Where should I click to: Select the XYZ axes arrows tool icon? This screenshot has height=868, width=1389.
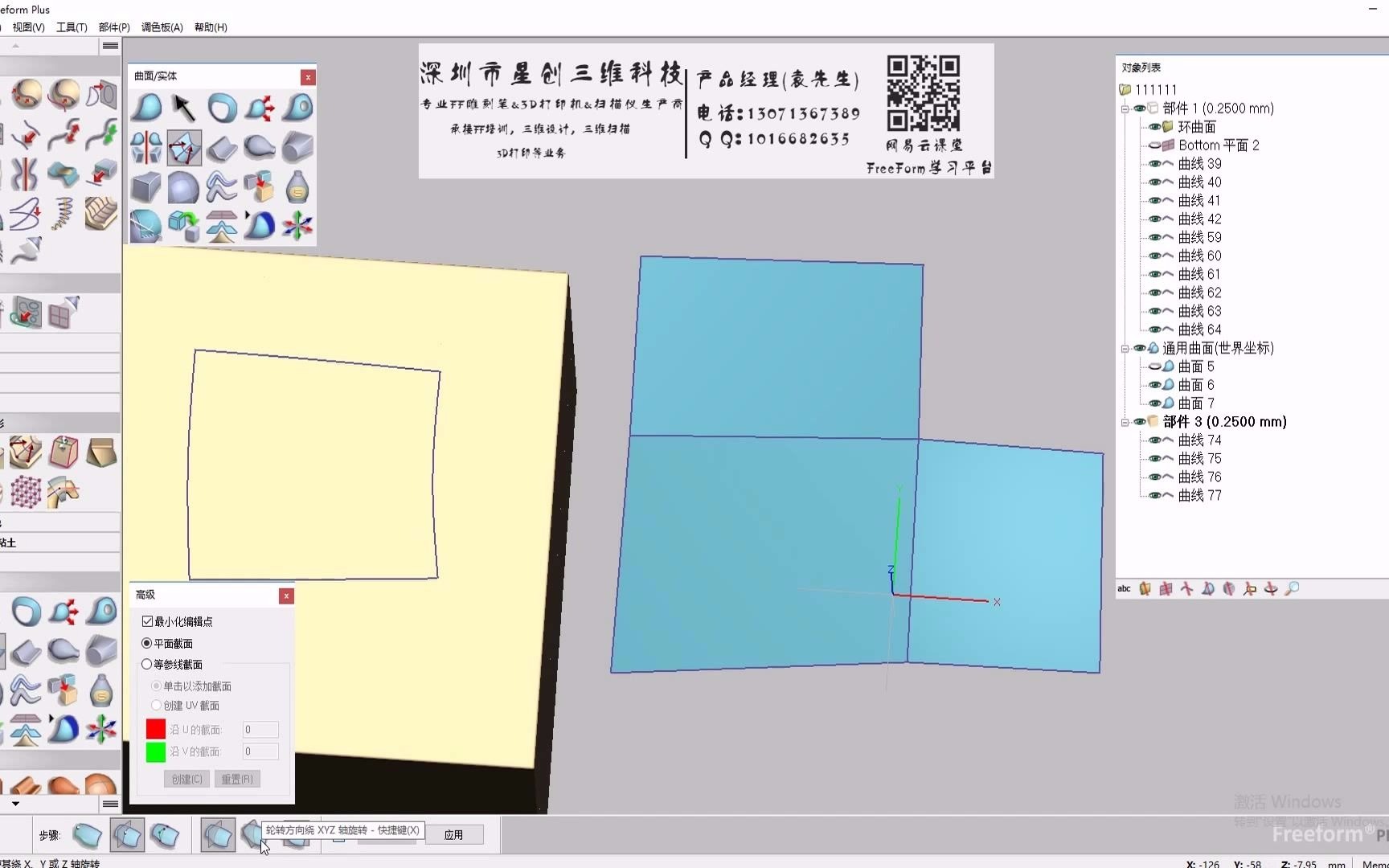(x=298, y=227)
